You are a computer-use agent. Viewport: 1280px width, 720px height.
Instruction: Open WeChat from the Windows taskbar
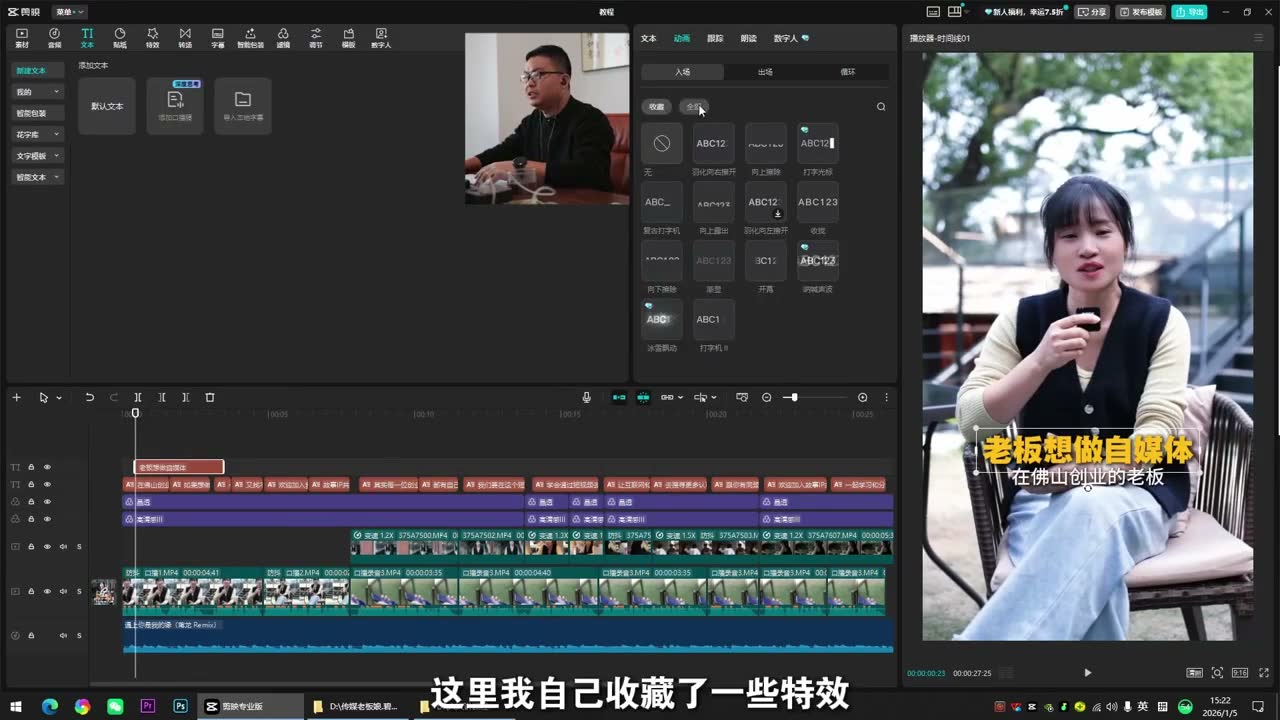pyautogui.click(x=115, y=706)
